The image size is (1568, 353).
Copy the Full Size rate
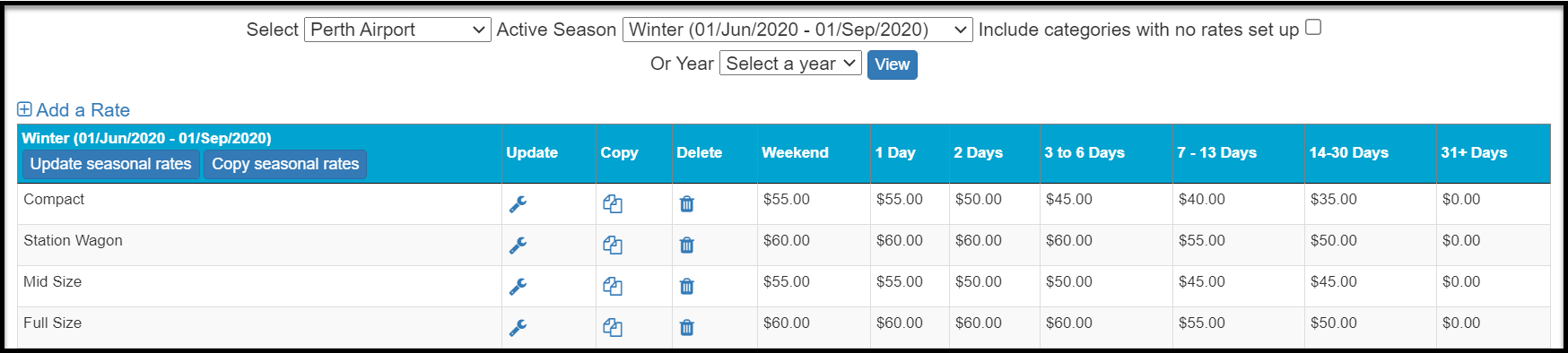click(613, 328)
